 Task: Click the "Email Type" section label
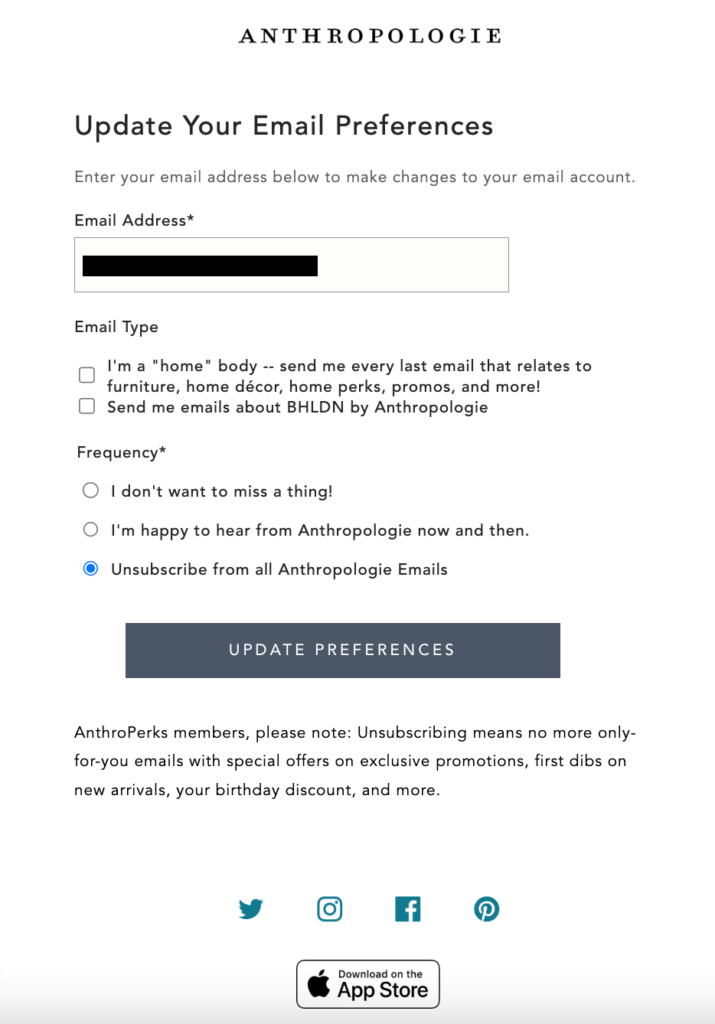click(x=116, y=327)
